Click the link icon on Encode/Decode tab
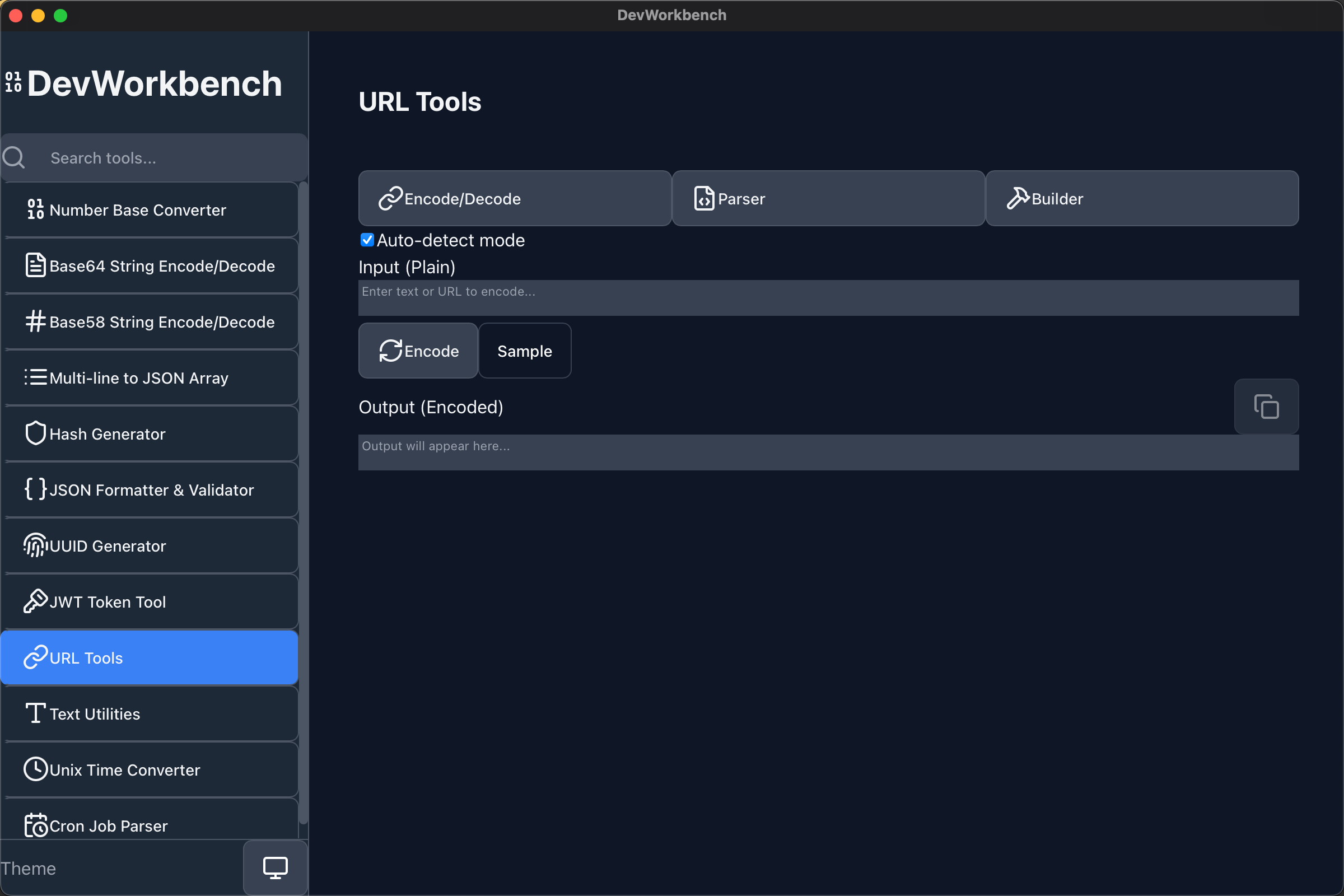 click(391, 198)
